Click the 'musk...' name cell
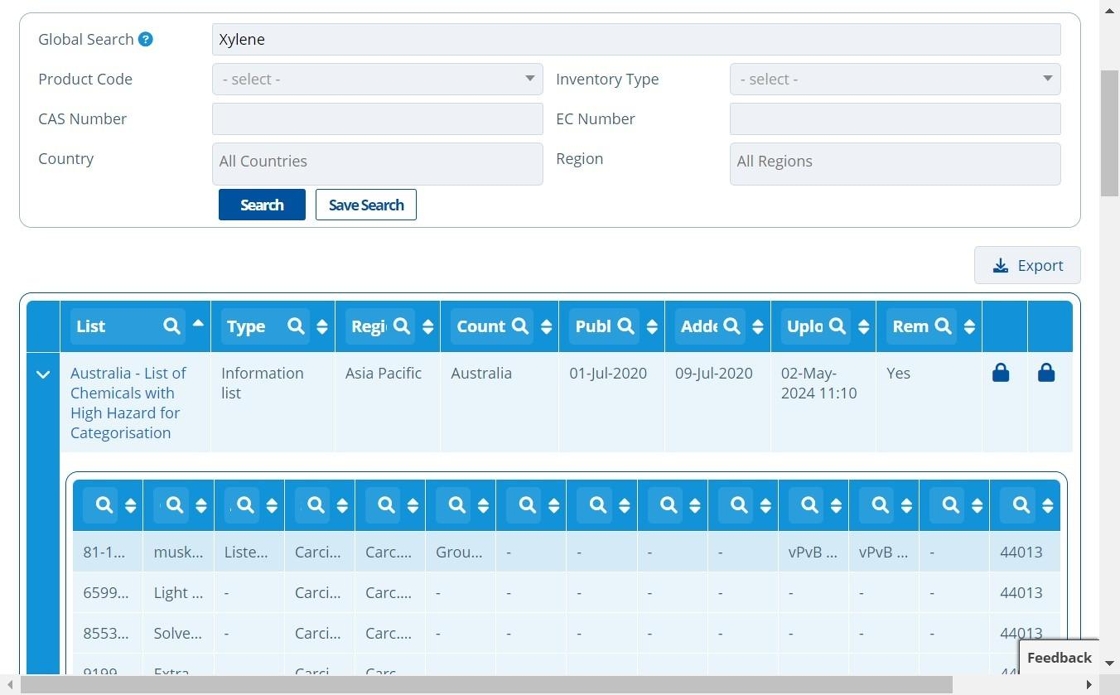Image resolution: width=1120 pixels, height=695 pixels. [x=178, y=551]
